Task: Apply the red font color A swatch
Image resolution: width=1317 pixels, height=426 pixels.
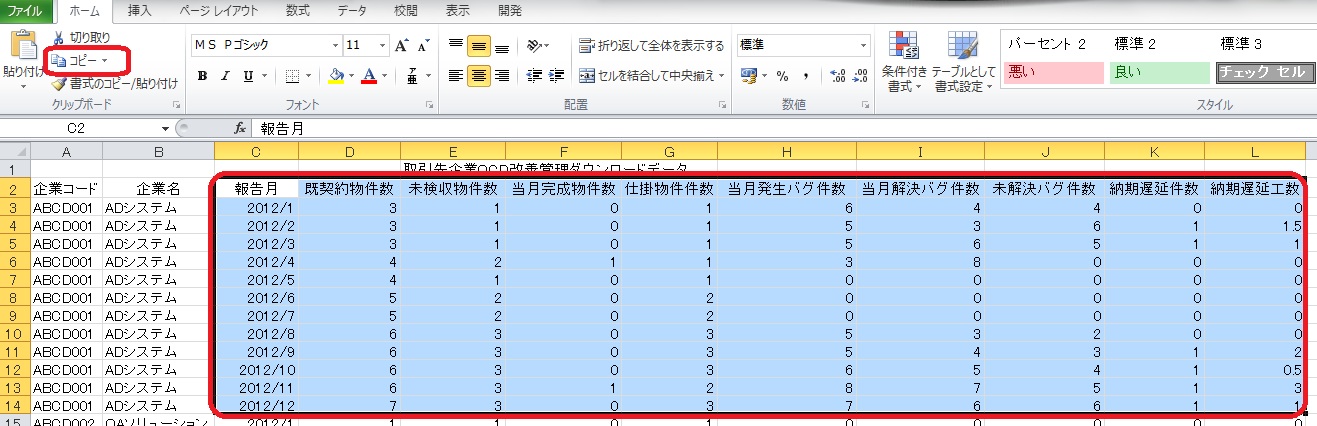Action: (369, 76)
